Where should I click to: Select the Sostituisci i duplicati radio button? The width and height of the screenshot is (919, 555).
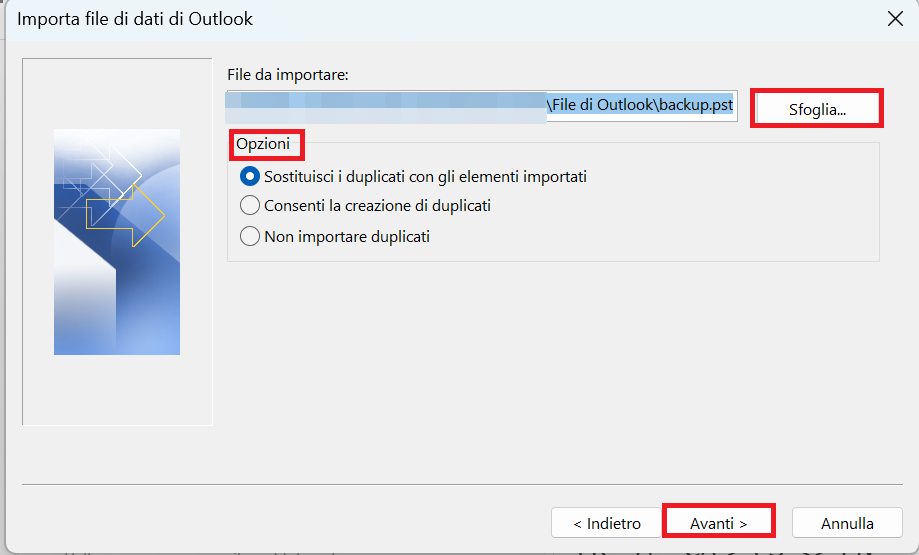pyautogui.click(x=250, y=176)
